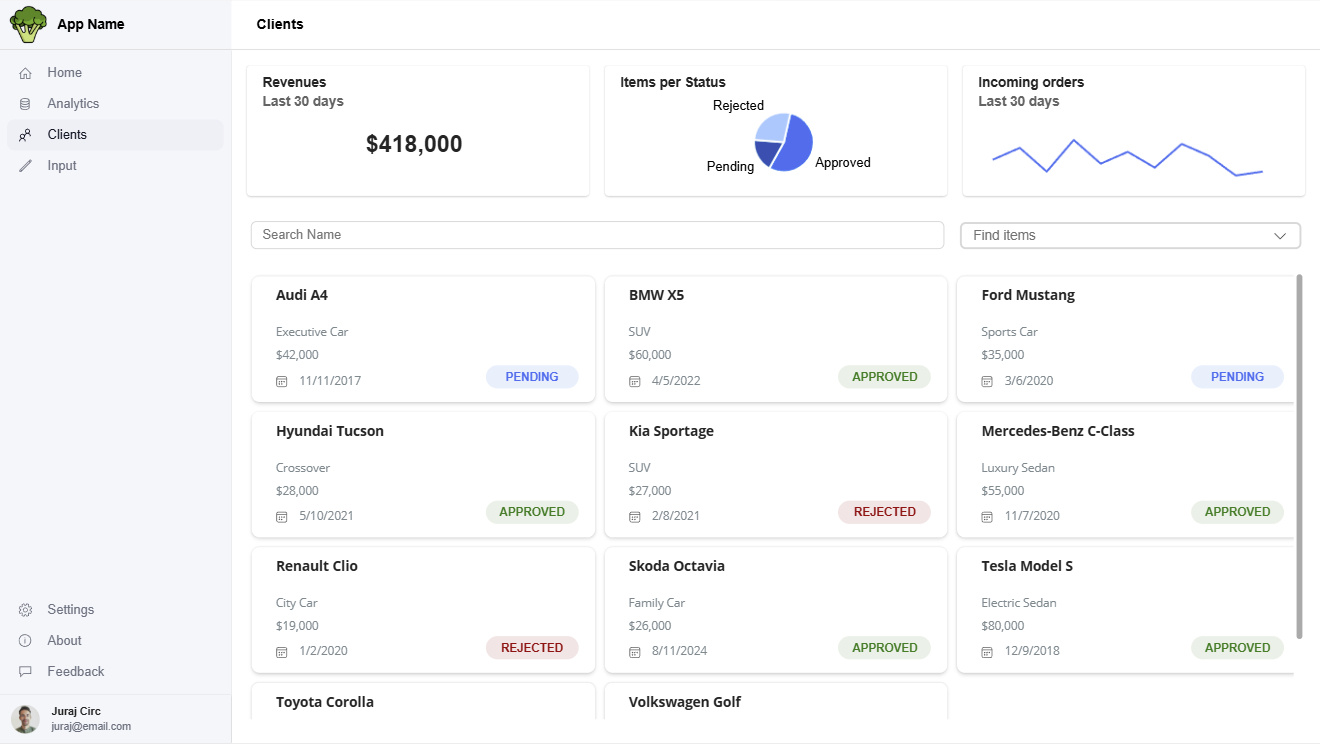Viewport: 1320px width, 744px height.
Task: Click the PENDING badge on Ford Mustang
Action: click(x=1237, y=377)
